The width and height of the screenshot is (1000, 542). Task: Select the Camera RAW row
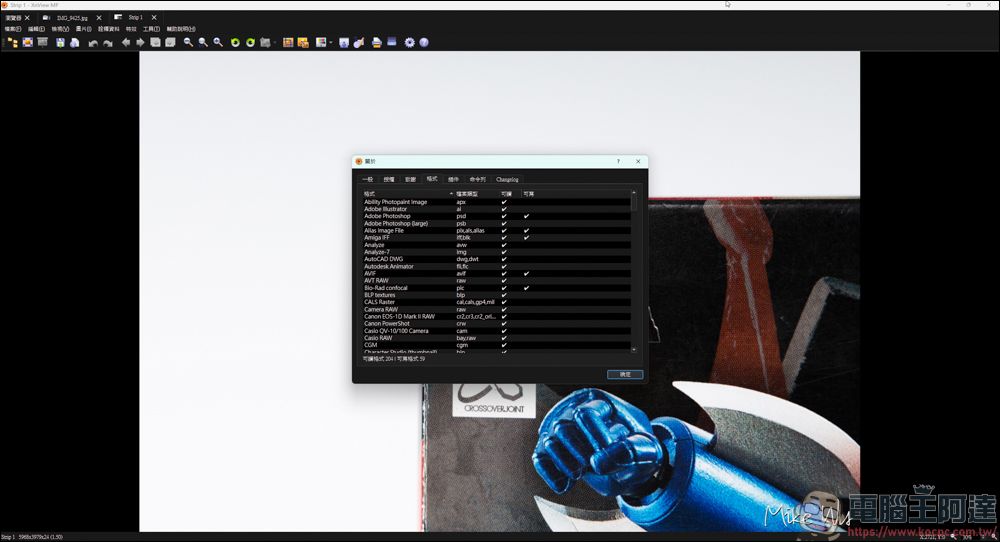point(496,310)
